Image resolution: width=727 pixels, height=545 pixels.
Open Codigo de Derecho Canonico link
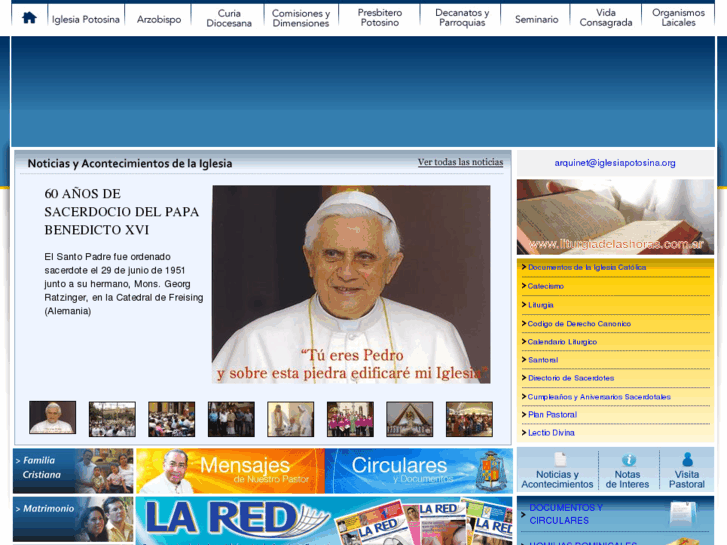point(579,324)
